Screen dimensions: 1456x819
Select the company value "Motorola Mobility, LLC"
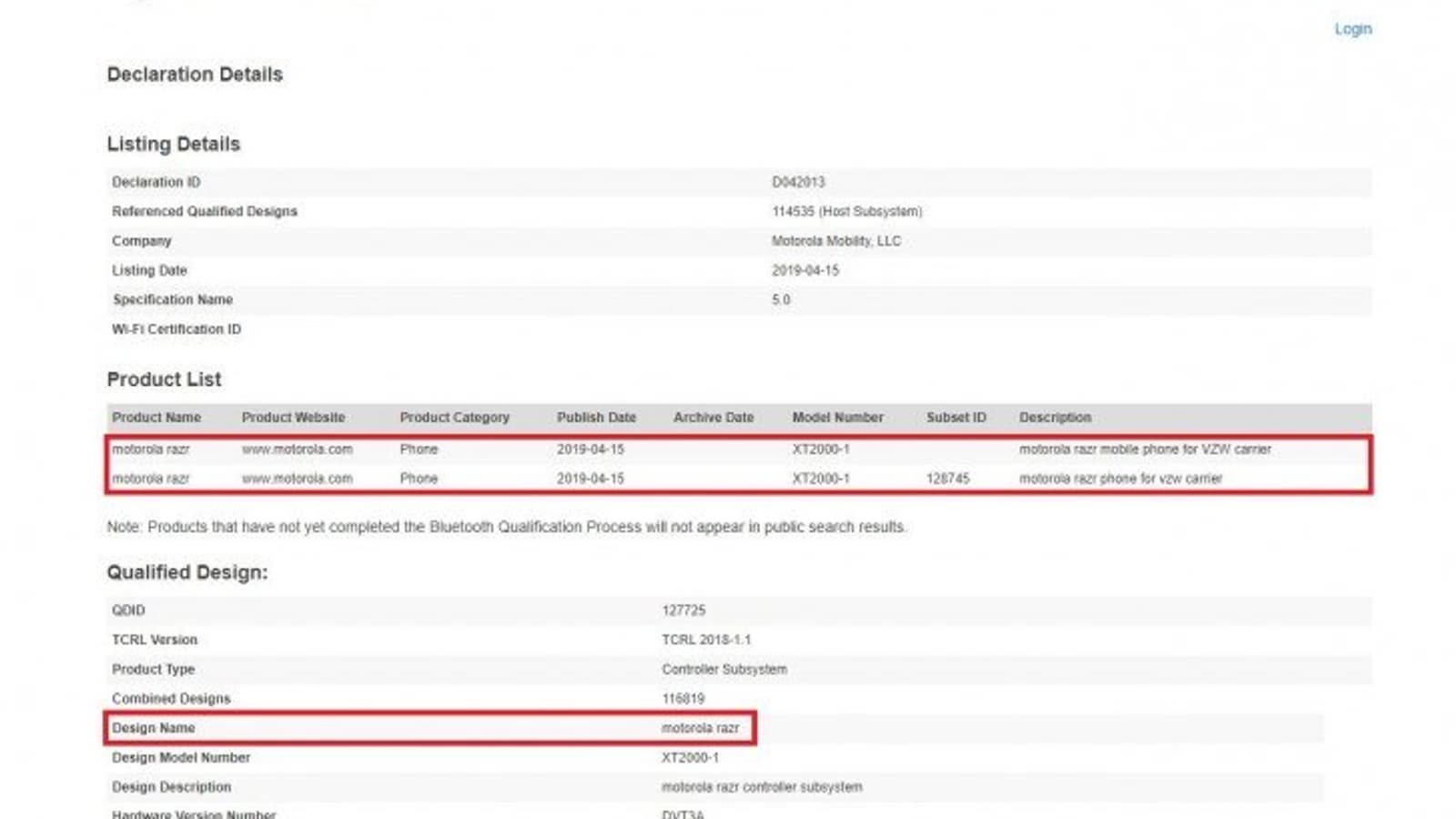(836, 241)
